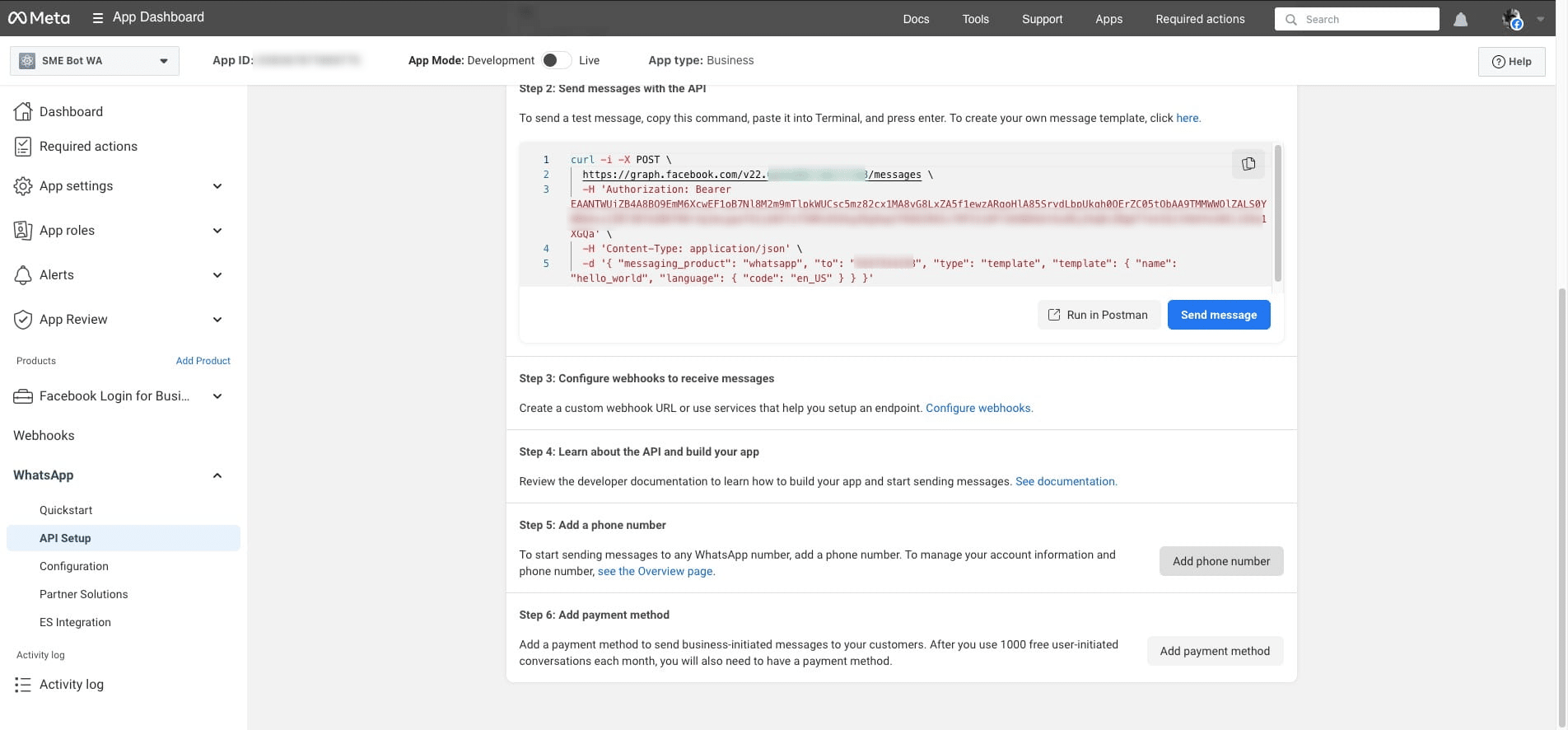Click the Run in Postman external-link icon
Viewport: 1568px width, 730px height.
point(1053,315)
